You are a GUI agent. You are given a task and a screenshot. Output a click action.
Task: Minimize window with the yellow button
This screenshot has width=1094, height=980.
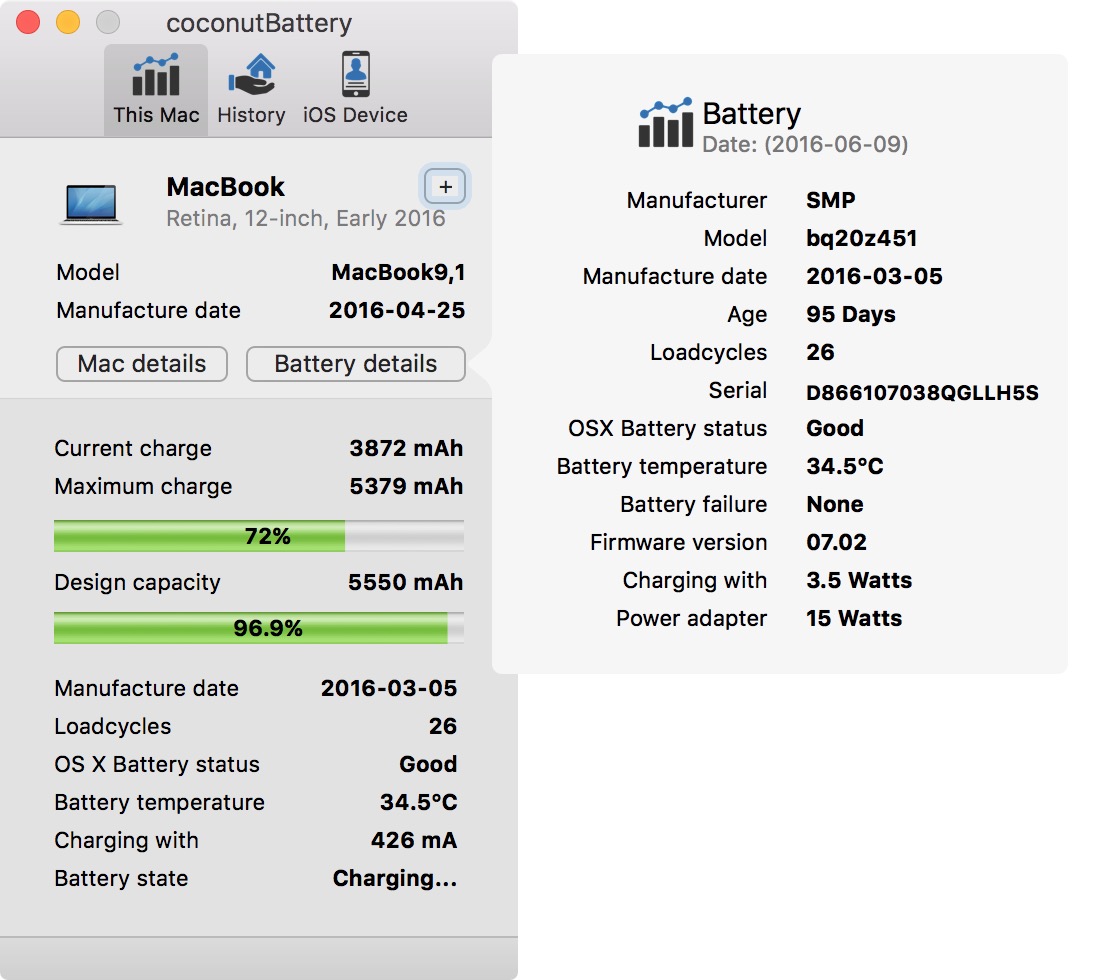68,22
